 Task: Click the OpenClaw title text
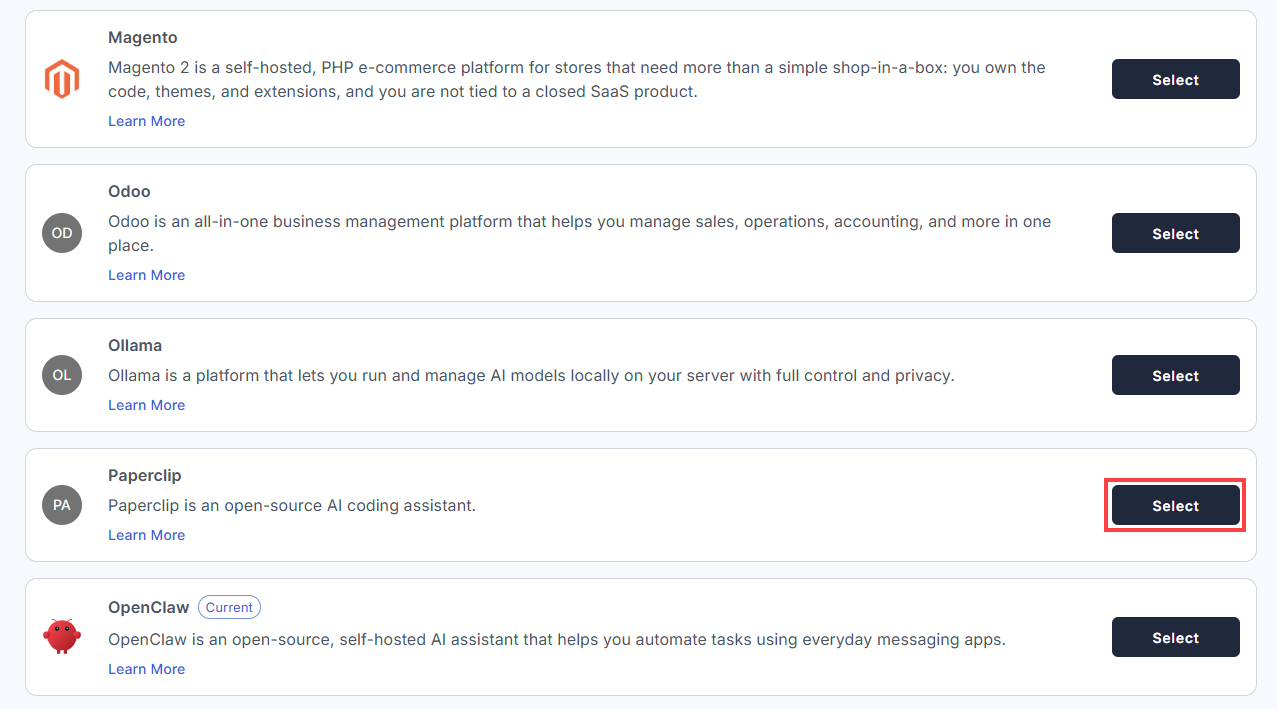coord(148,607)
